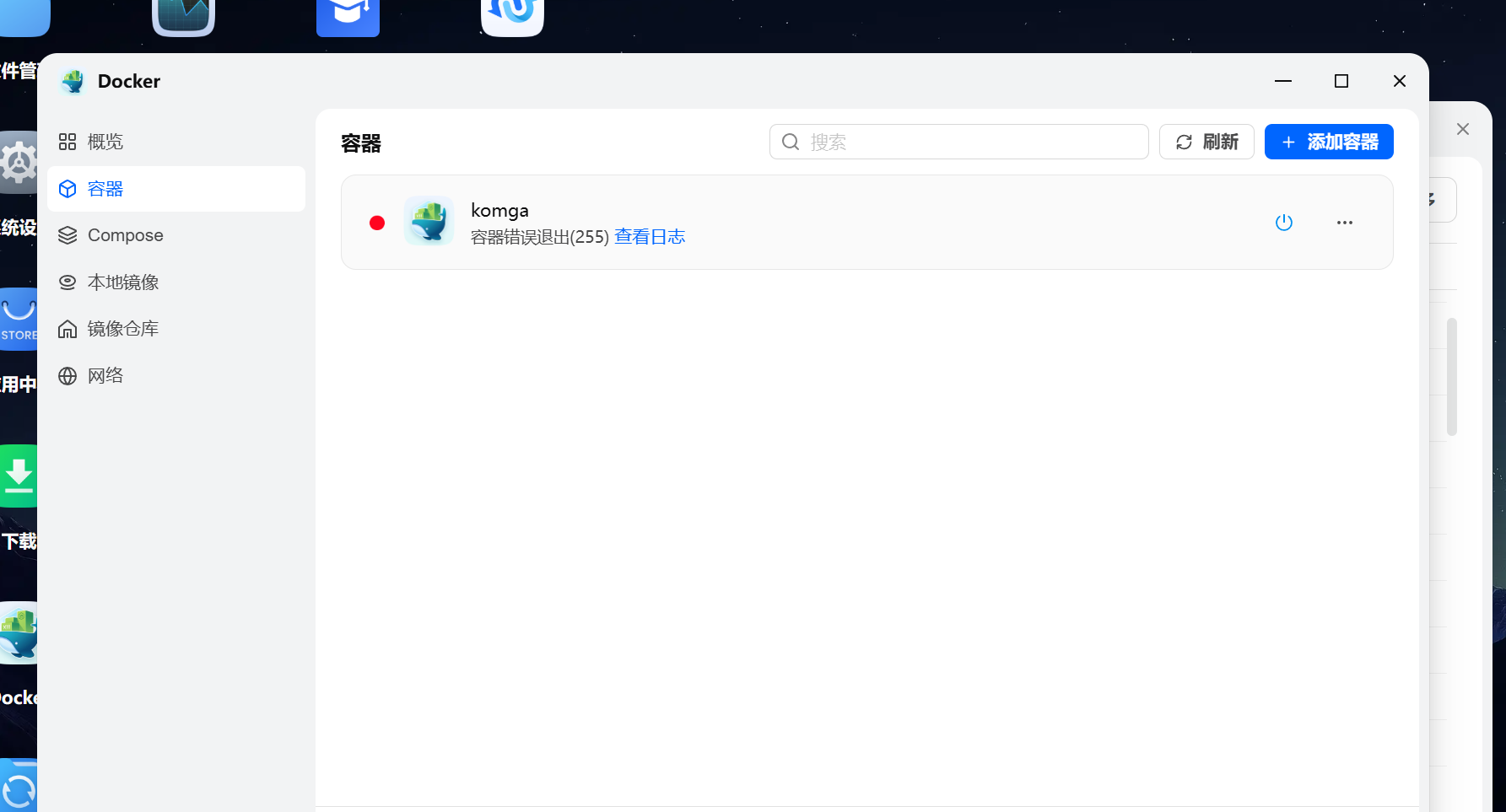Click the Compose layers icon
1506x812 pixels.
click(x=67, y=235)
